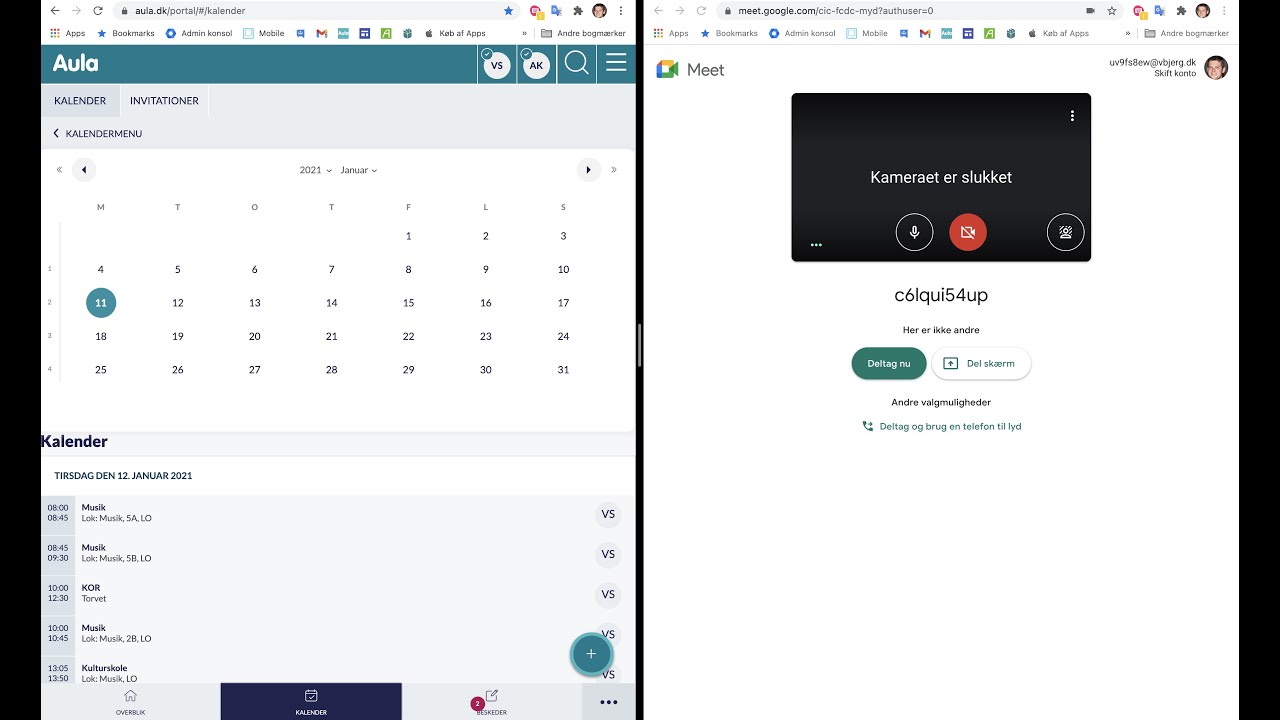This screenshot has width=1280, height=720.
Task: Turn the camera on in Meet preview
Action: 968,232
